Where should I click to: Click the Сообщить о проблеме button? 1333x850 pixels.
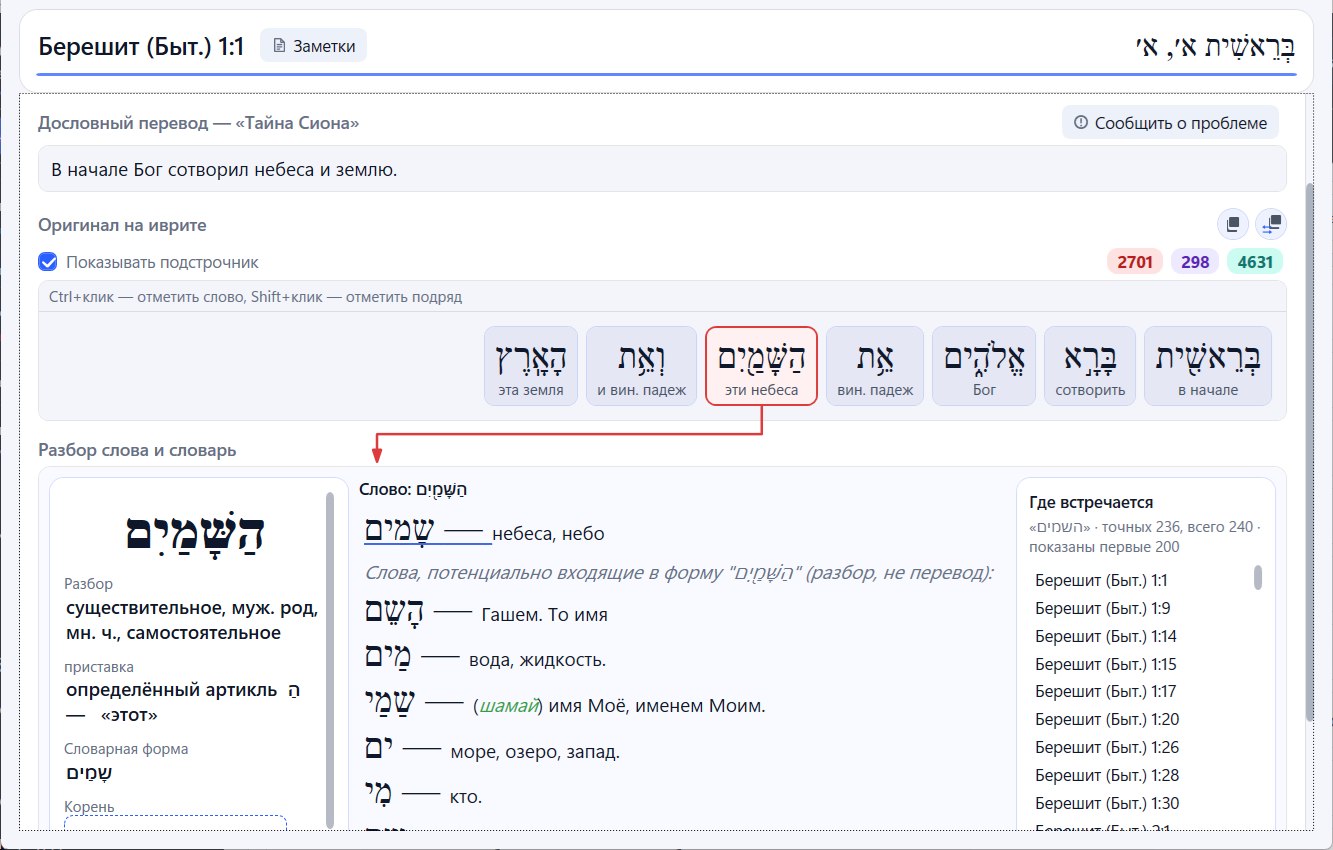[x=1170, y=123]
